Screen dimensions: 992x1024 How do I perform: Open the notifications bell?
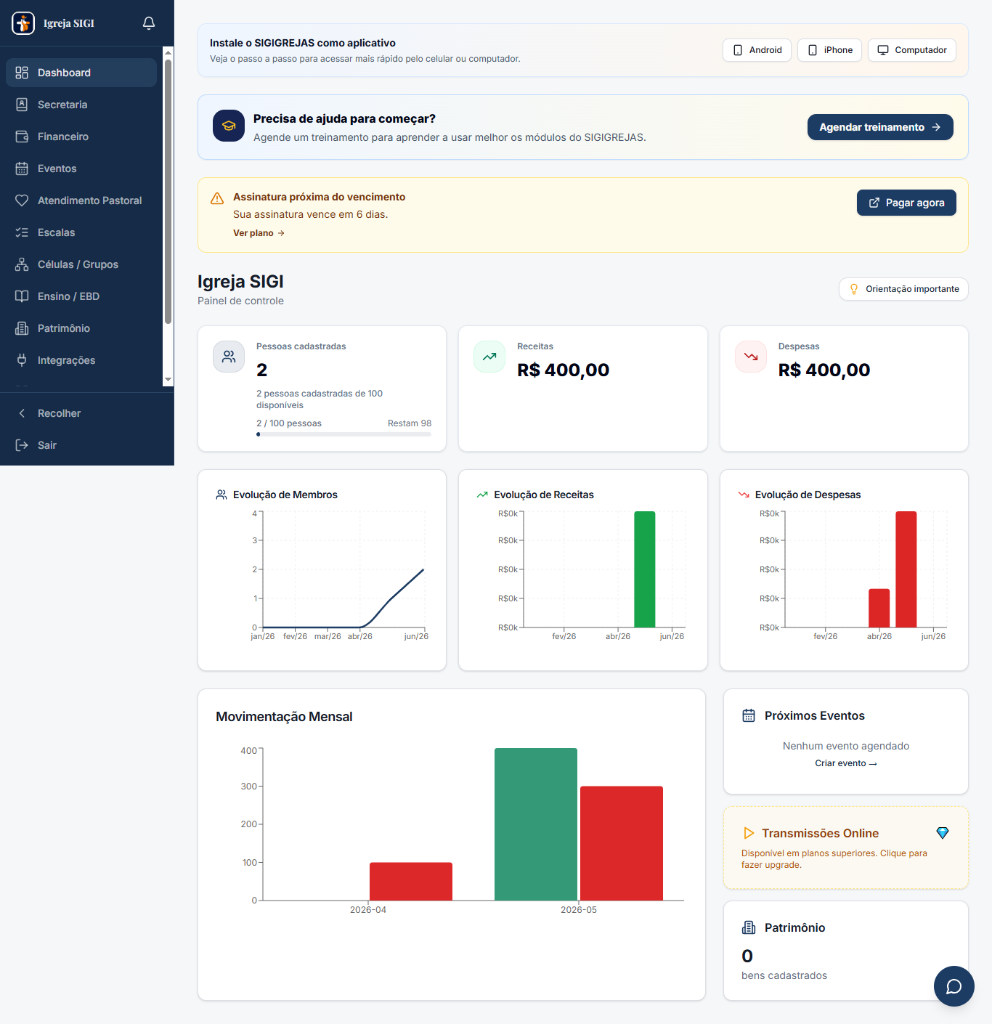(149, 24)
